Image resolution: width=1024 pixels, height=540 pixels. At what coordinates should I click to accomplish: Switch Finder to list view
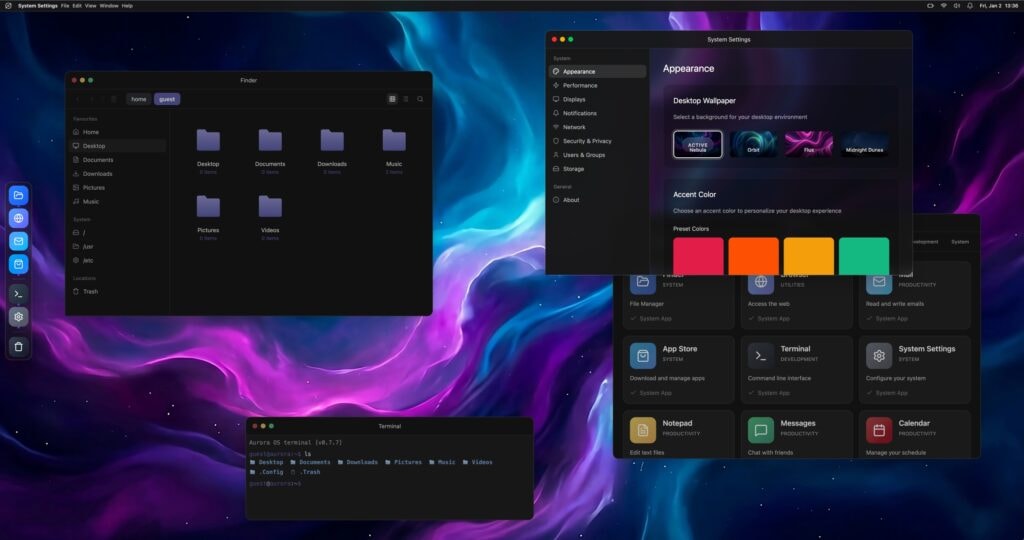pos(406,99)
